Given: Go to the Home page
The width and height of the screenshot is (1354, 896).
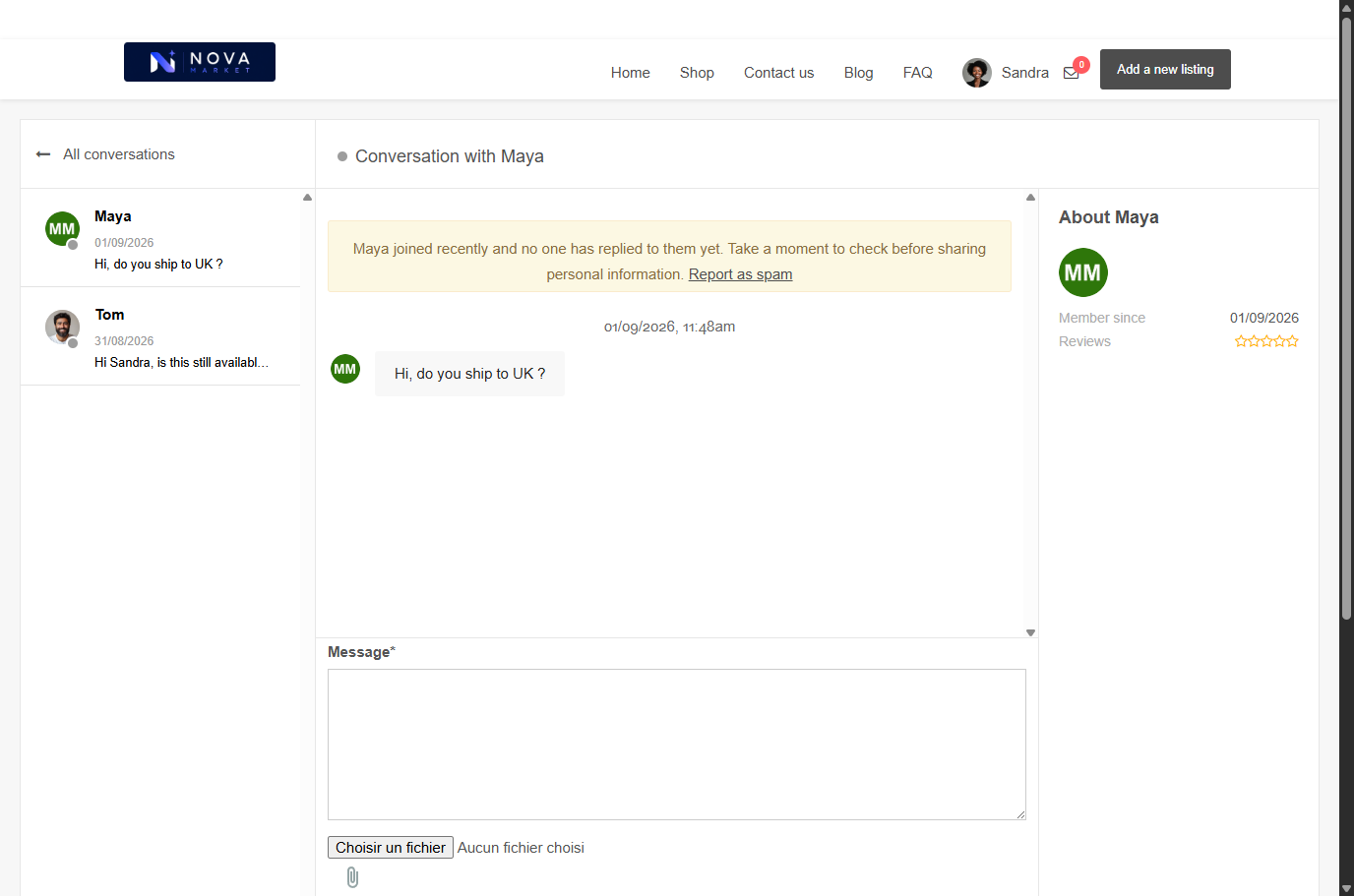Looking at the screenshot, I should point(631,73).
